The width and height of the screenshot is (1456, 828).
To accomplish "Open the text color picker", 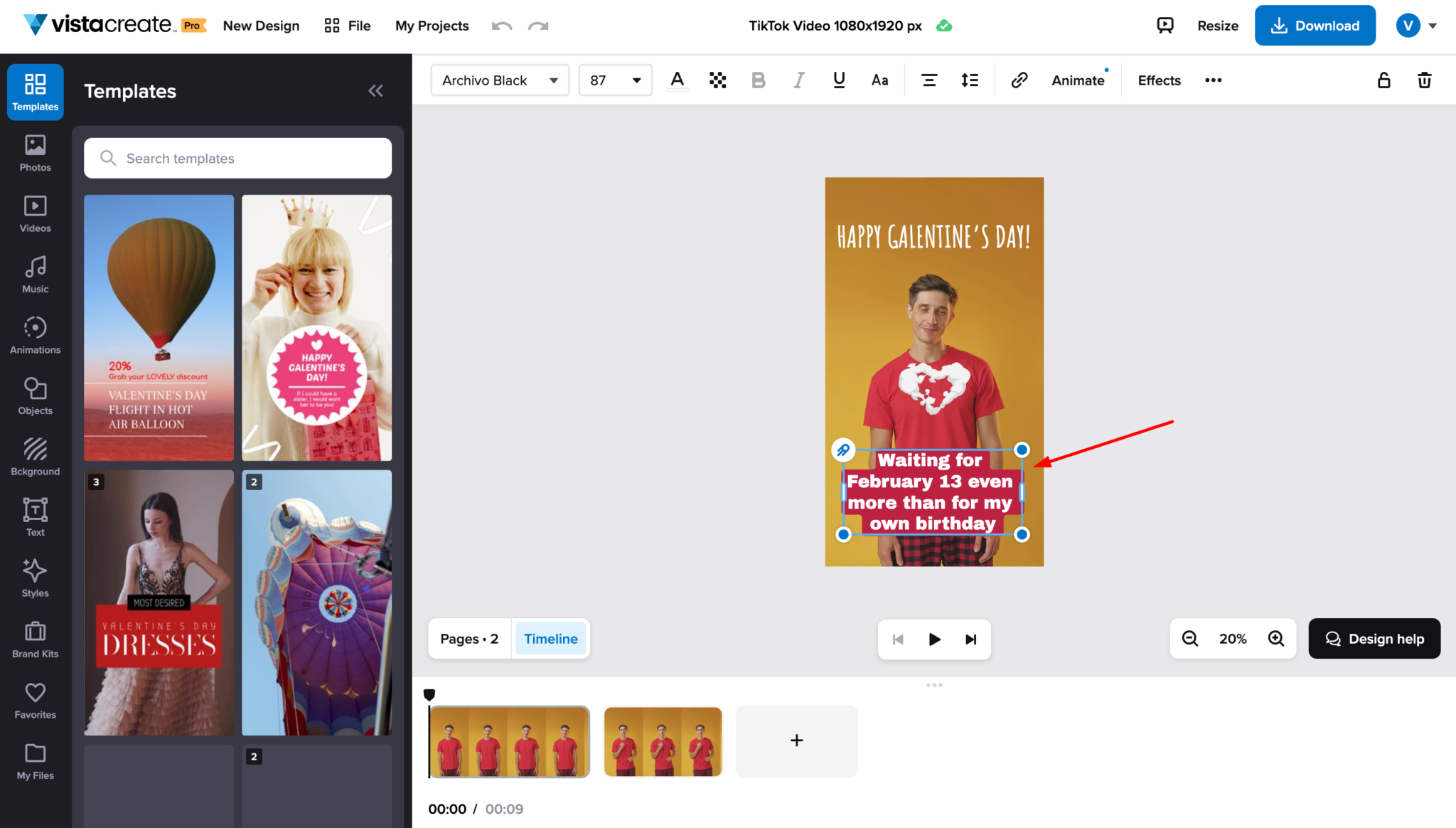I will coord(676,80).
